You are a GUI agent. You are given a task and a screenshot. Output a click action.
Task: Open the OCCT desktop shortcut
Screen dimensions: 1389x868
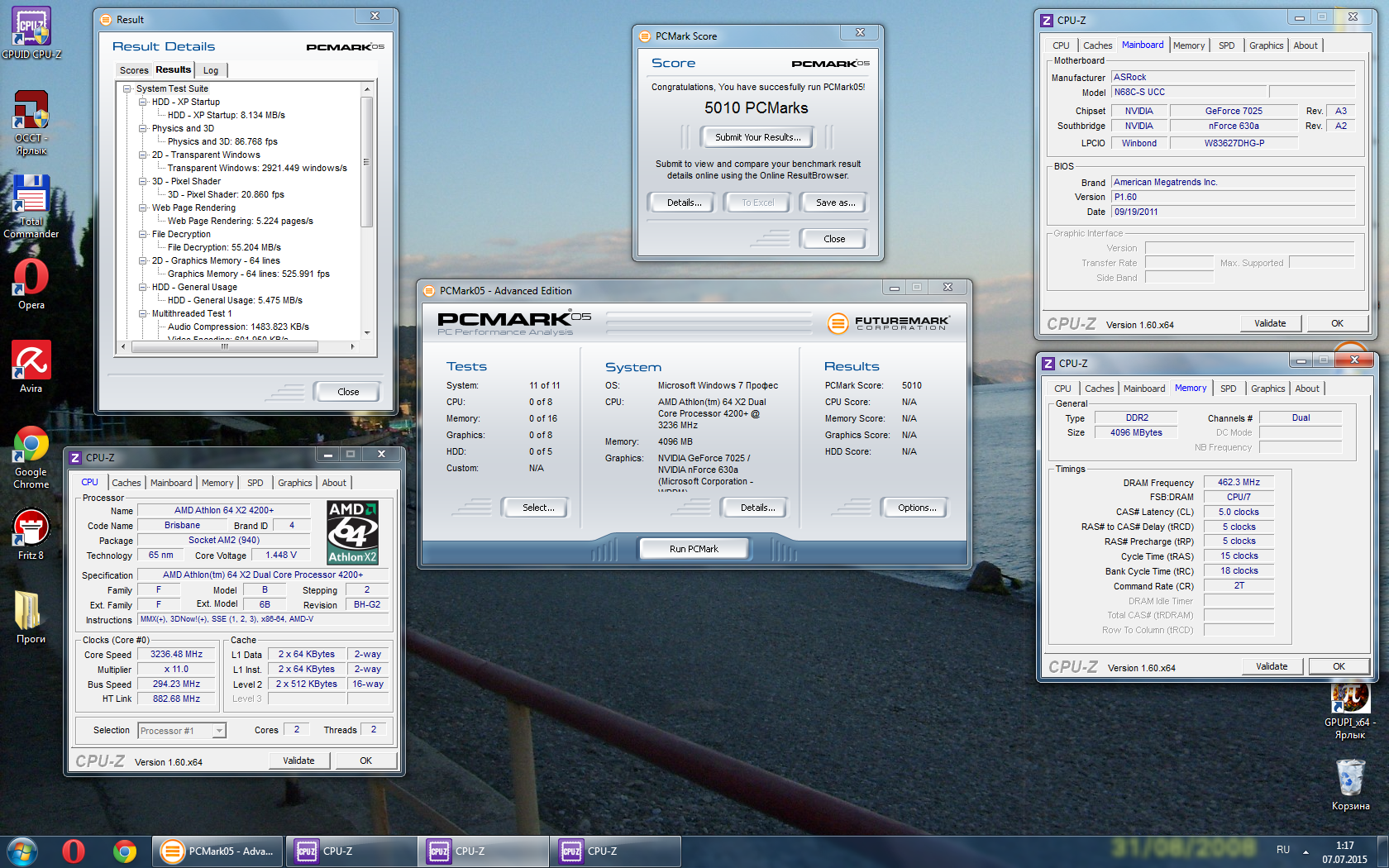pos(31,122)
